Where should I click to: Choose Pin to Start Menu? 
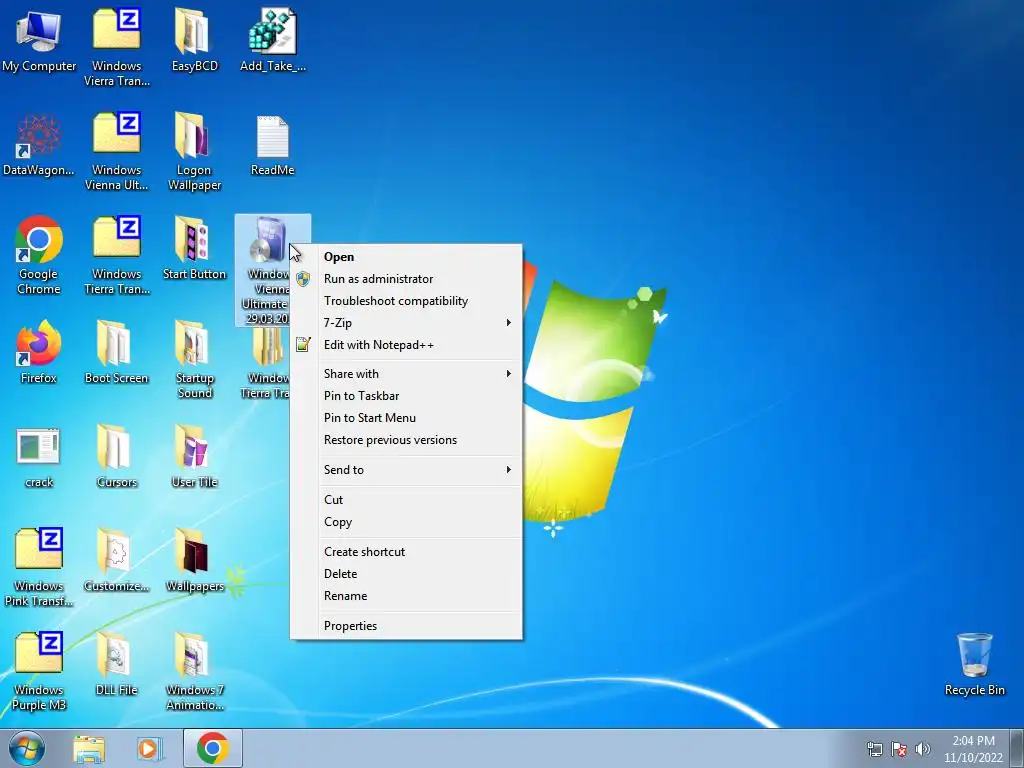(x=406, y=418)
